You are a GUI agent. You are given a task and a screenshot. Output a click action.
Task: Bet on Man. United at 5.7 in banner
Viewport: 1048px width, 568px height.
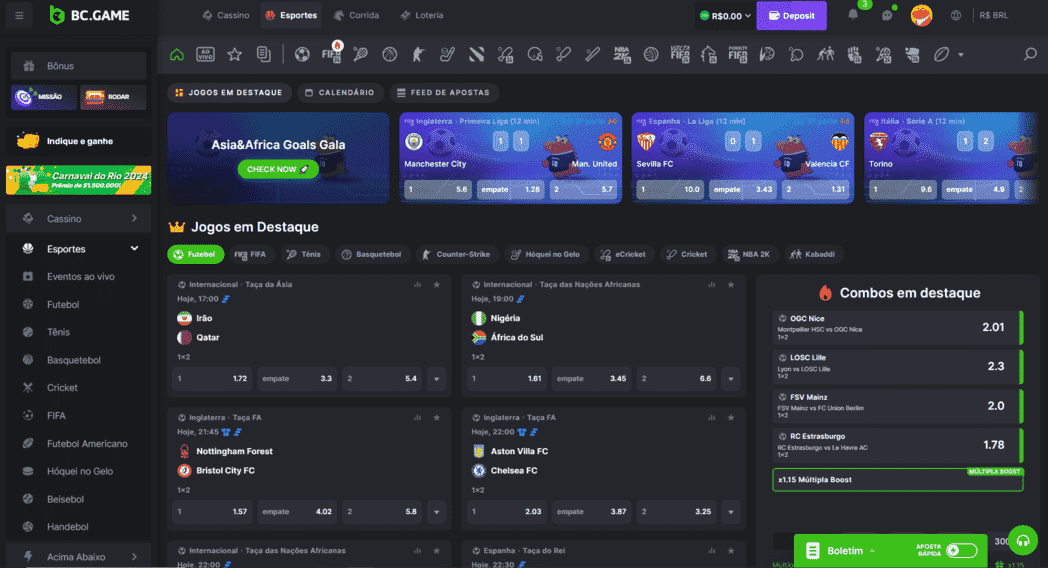tap(583, 190)
